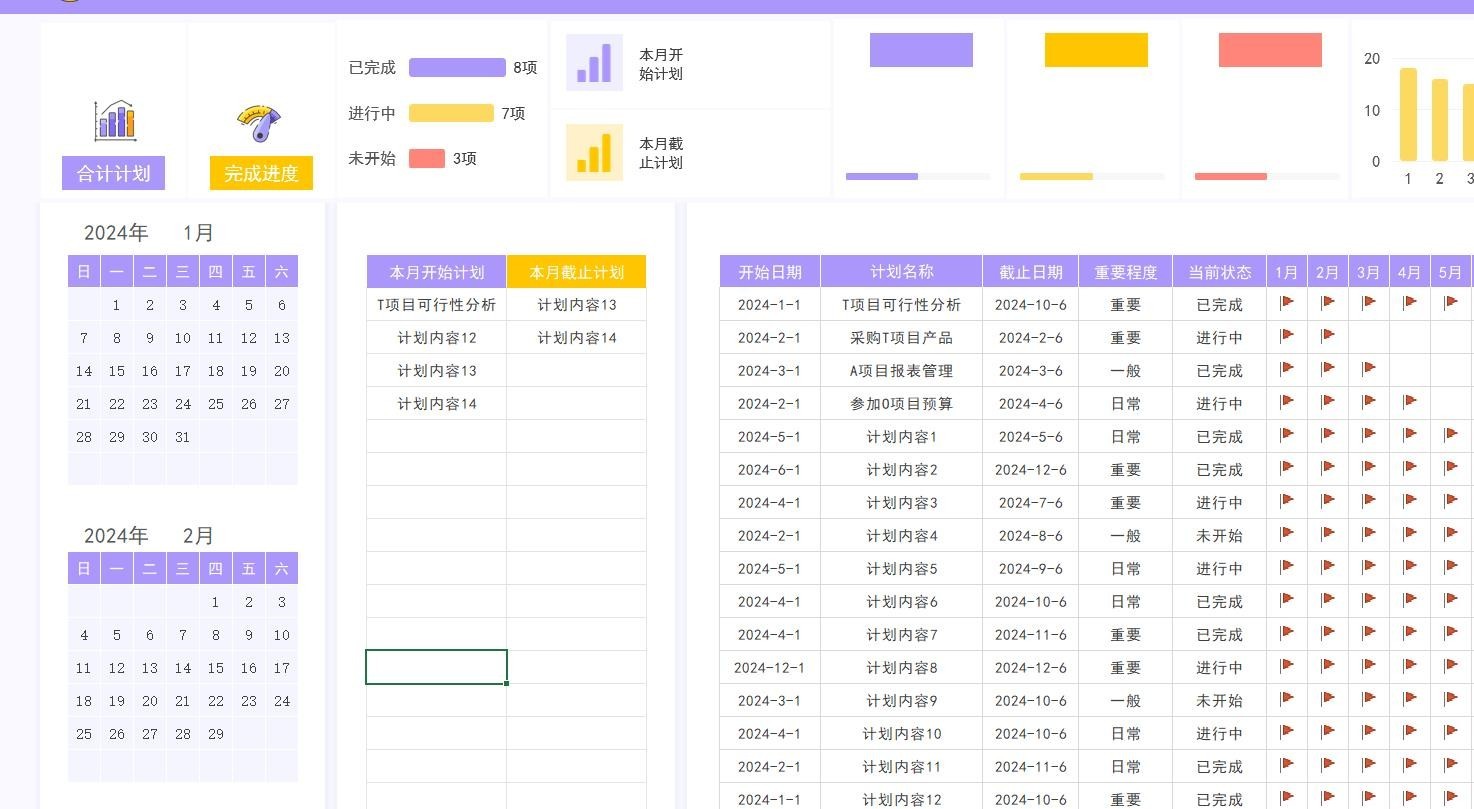Image resolution: width=1474 pixels, height=809 pixels.
Task: Click the first yellow bar in the chart
Action: coord(1408,114)
